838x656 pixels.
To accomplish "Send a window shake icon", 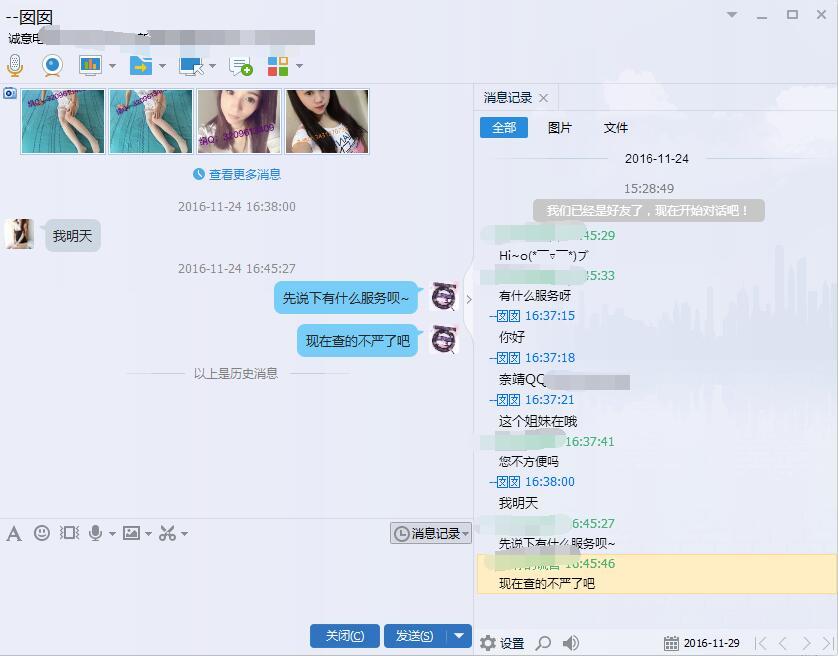I will coord(69,532).
